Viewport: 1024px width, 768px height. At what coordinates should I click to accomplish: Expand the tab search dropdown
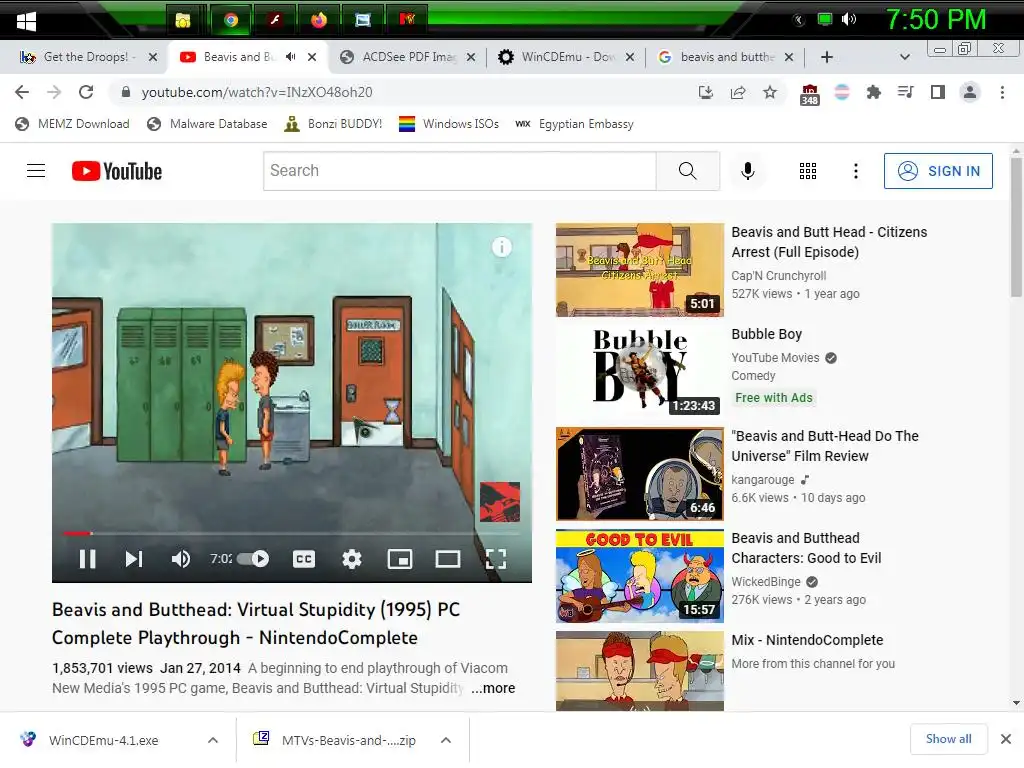904,57
